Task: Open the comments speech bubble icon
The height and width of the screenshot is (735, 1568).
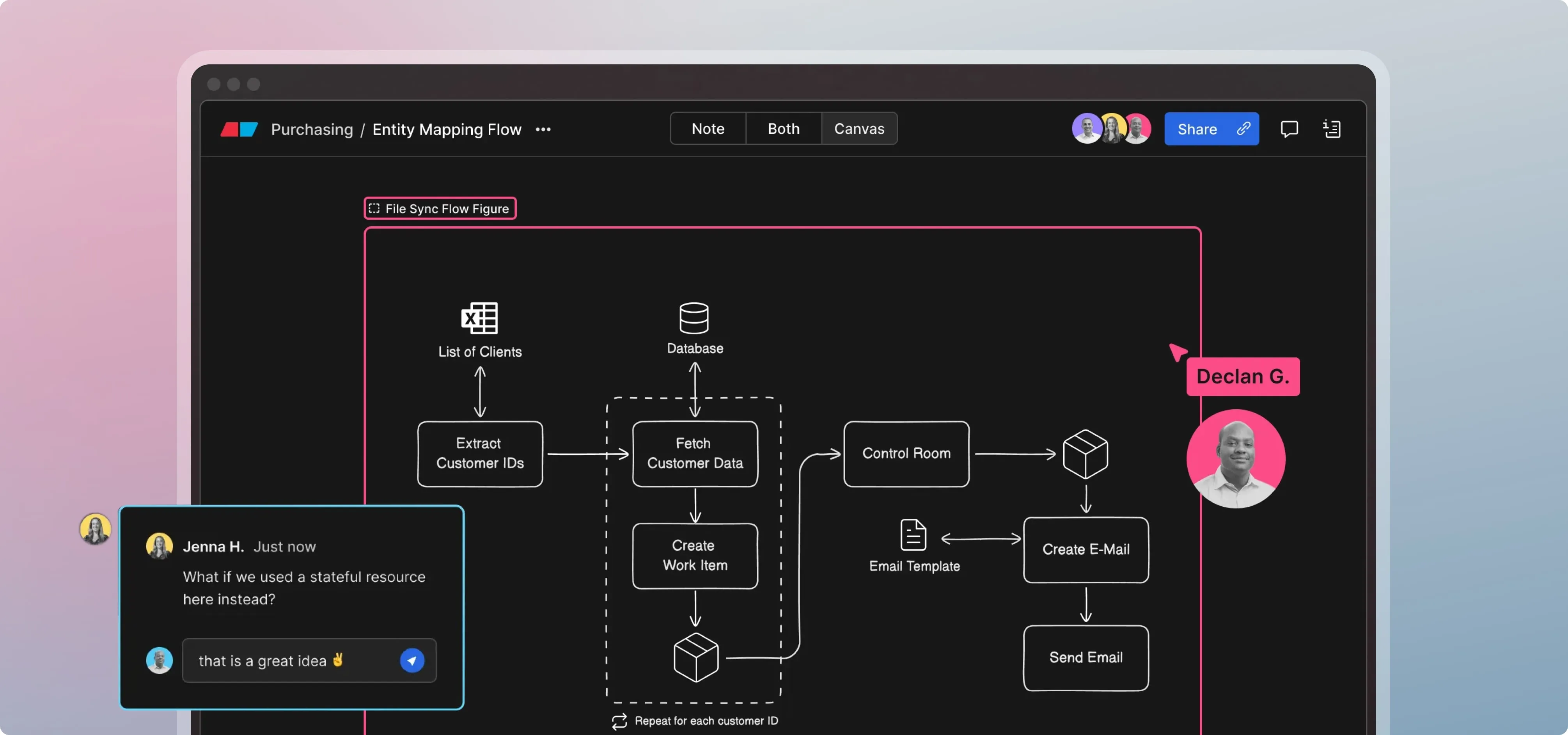Action: (1289, 129)
